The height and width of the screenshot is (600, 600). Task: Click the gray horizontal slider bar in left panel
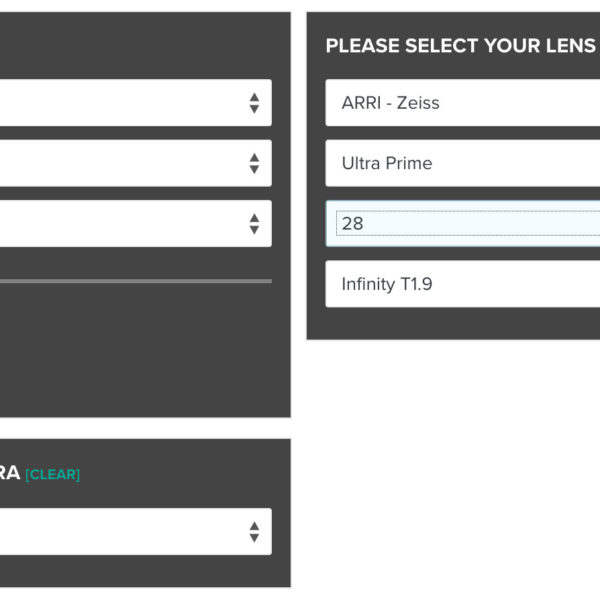point(136,281)
